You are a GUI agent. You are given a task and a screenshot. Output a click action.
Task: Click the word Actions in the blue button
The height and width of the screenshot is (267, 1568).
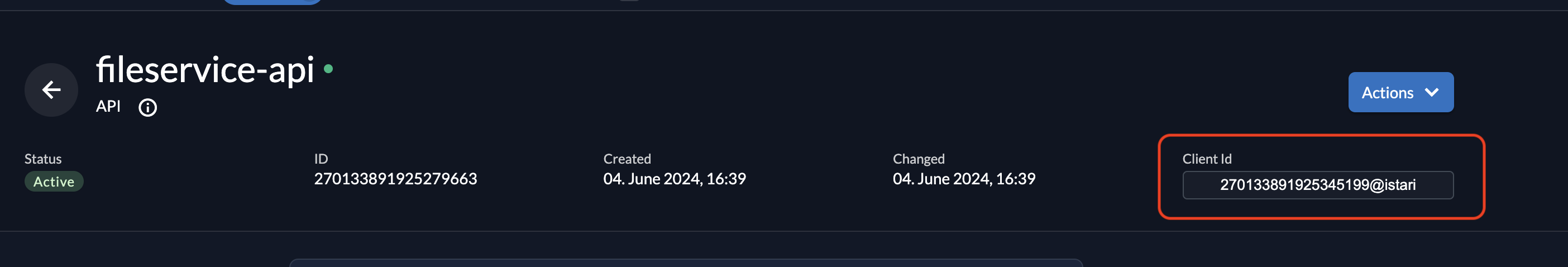click(1387, 93)
